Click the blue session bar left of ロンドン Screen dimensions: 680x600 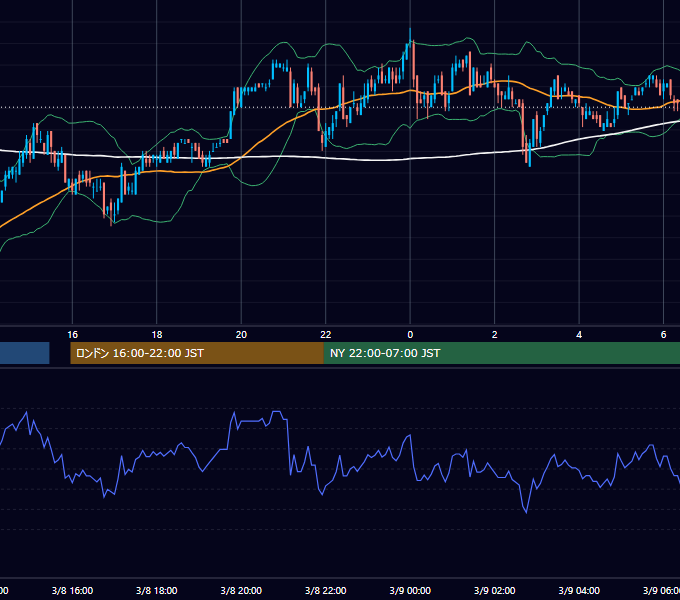pos(25,353)
